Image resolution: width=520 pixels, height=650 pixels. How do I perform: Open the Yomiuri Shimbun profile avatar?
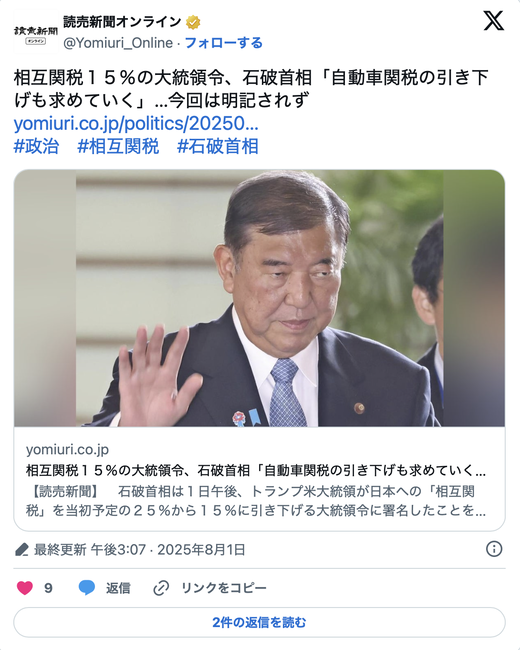36,32
